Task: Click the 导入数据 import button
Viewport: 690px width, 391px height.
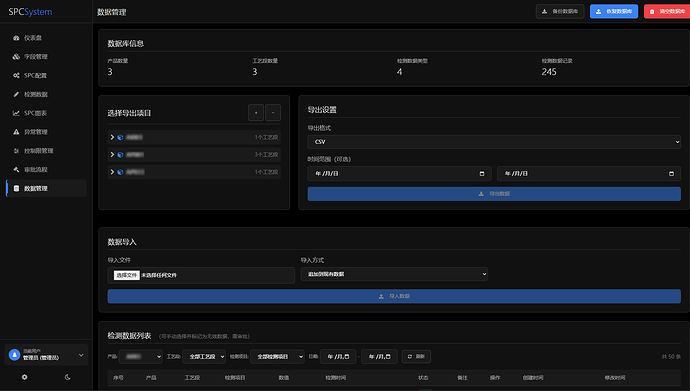Action: tap(394, 296)
